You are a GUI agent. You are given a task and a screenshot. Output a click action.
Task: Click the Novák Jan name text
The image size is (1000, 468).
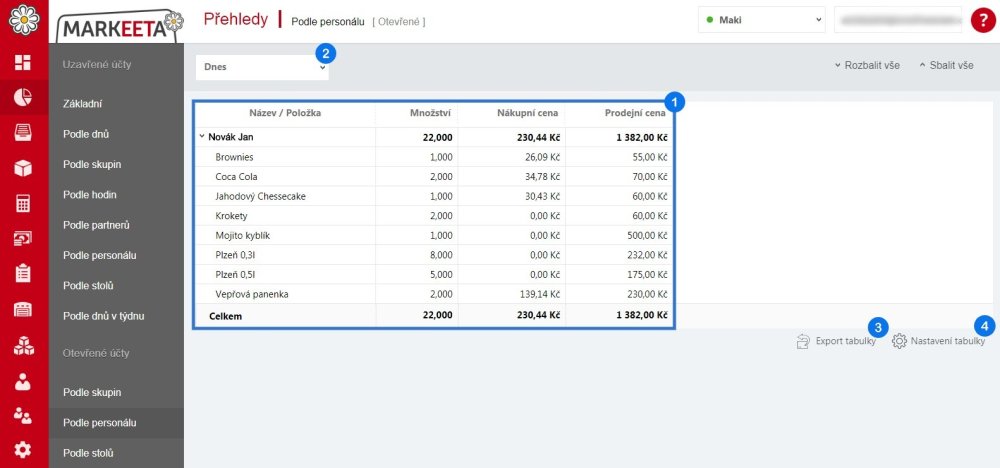231,136
